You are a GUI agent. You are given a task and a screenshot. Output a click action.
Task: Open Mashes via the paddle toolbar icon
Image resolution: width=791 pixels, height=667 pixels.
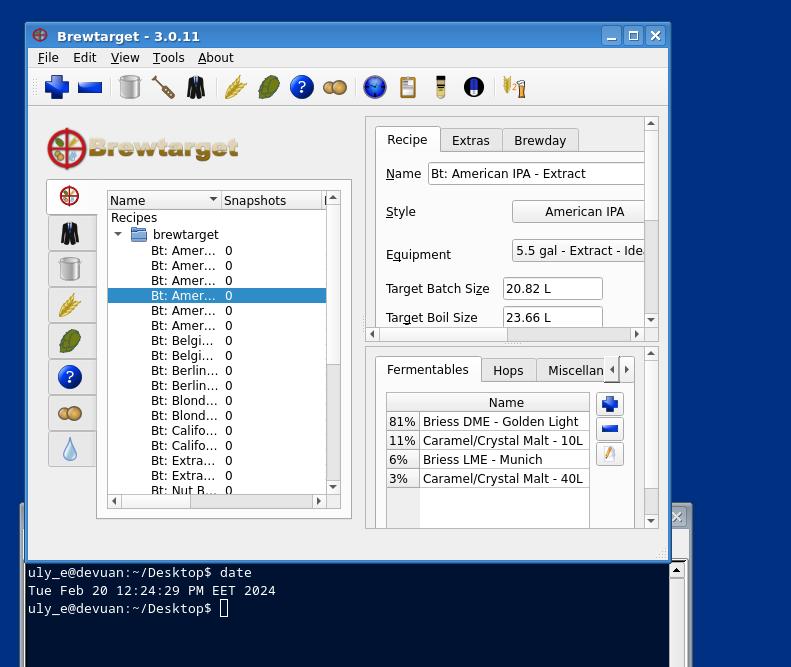[x=163, y=87]
